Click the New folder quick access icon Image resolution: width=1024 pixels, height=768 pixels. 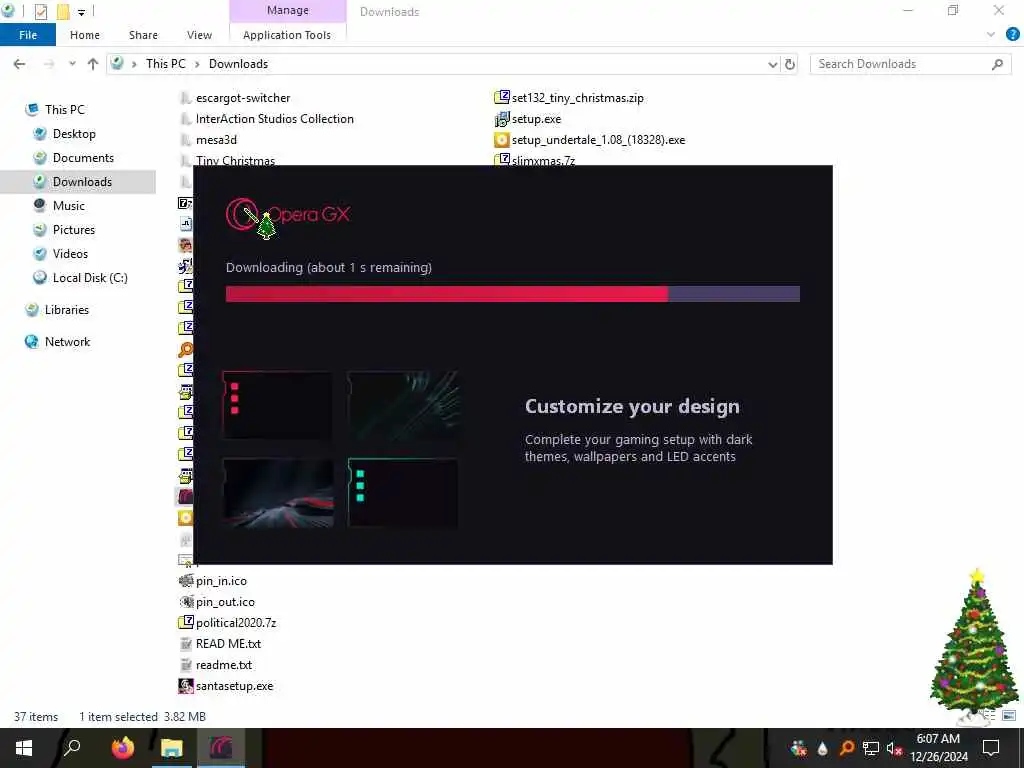[x=63, y=11]
